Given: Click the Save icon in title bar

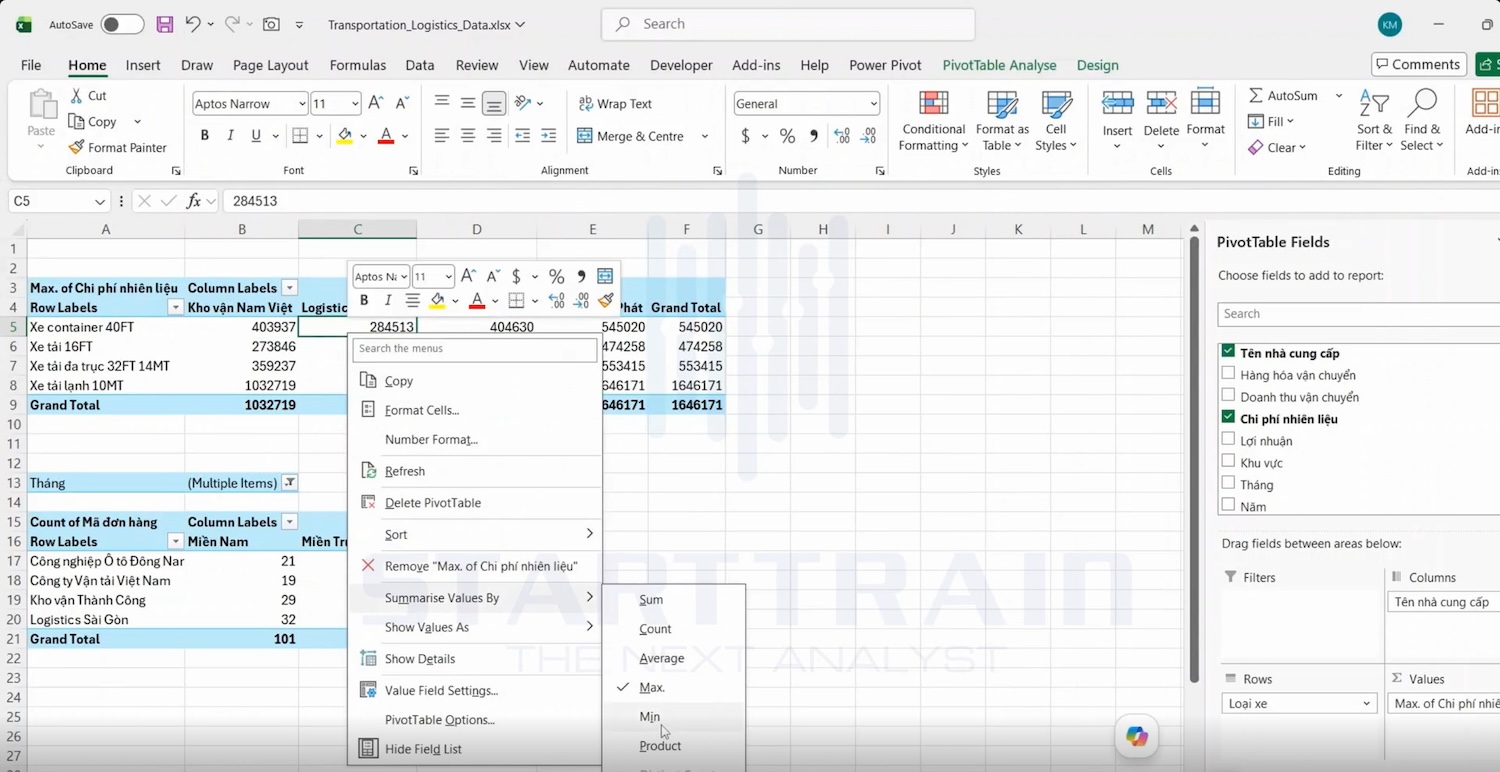Looking at the screenshot, I should (x=165, y=24).
